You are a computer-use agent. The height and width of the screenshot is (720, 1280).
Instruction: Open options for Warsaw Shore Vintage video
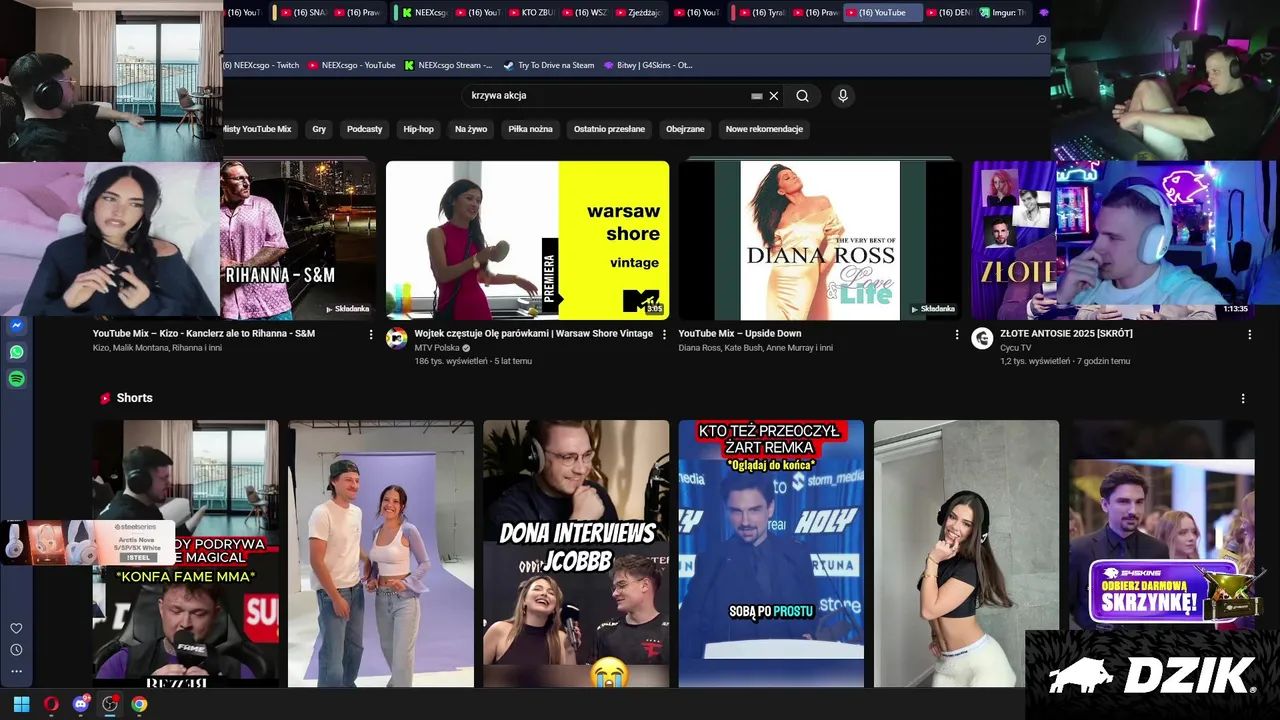tap(664, 334)
